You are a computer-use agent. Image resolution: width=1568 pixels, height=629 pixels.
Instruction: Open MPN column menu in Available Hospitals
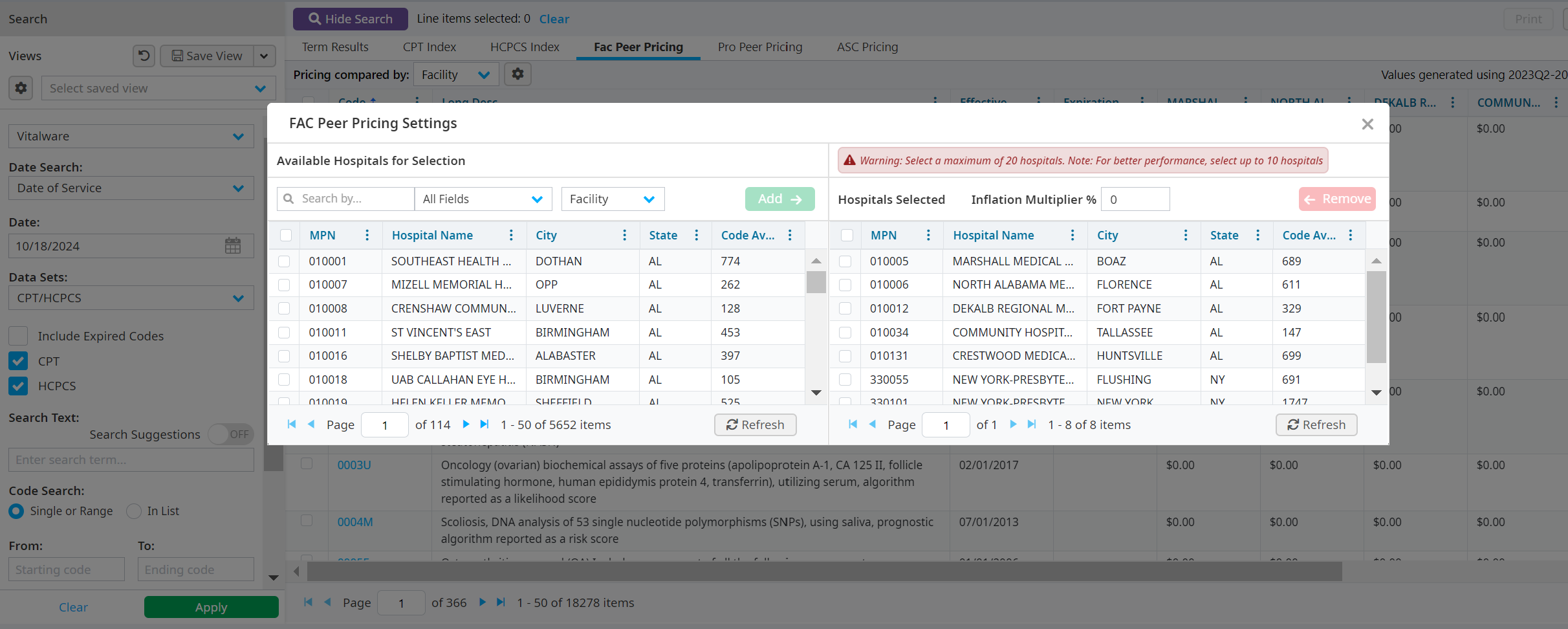point(367,236)
